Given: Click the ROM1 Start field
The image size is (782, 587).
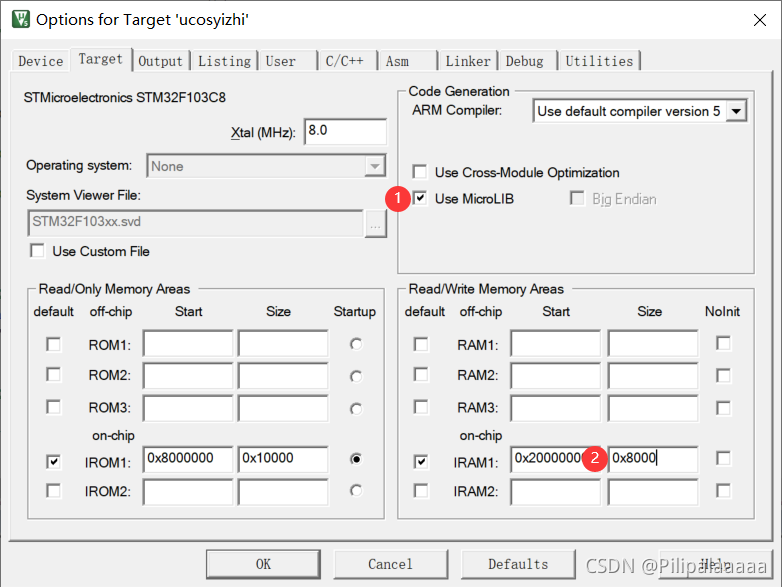Looking at the screenshot, I should pyautogui.click(x=188, y=343).
